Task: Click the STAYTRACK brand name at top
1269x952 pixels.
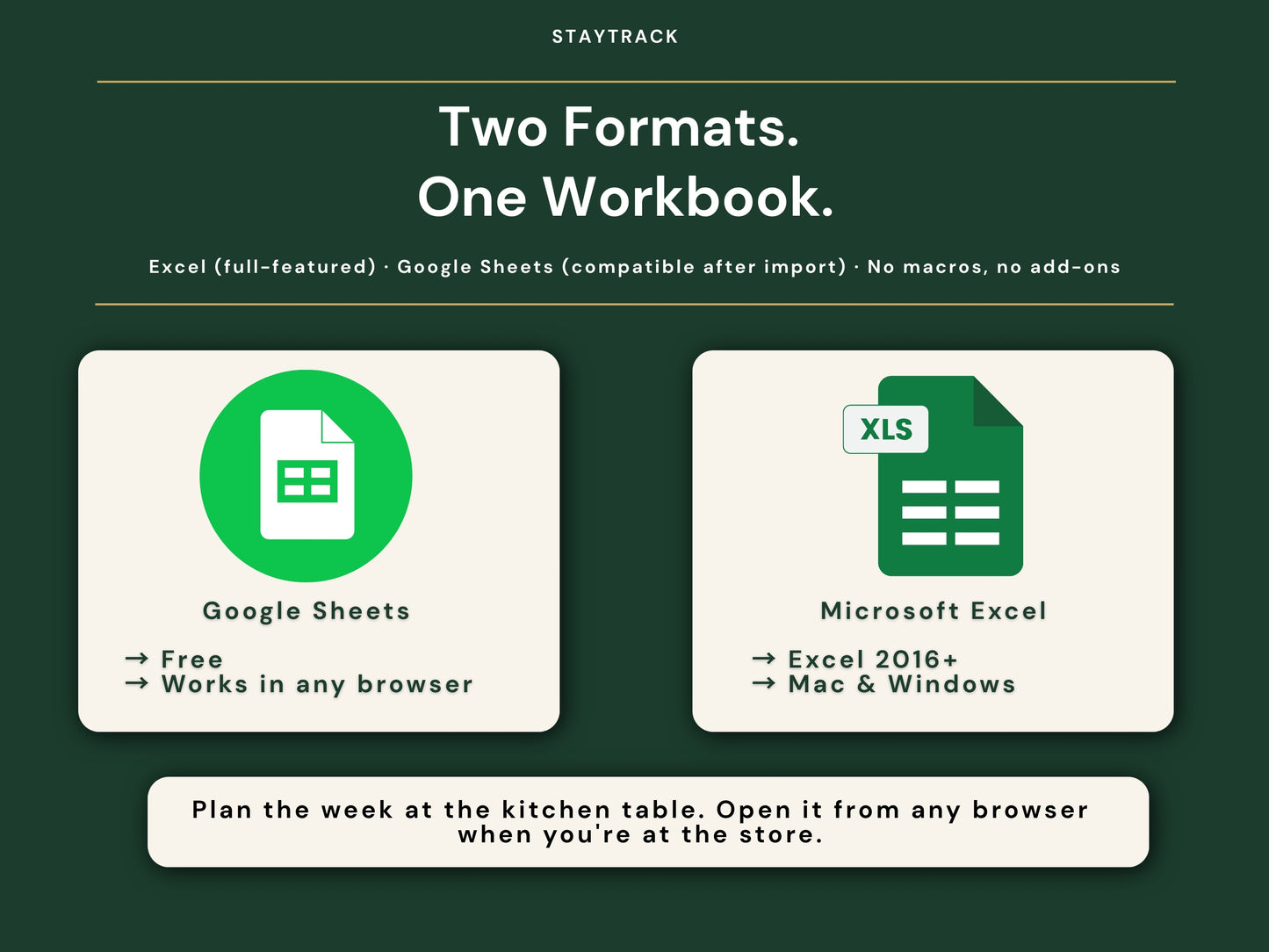Action: (615, 37)
